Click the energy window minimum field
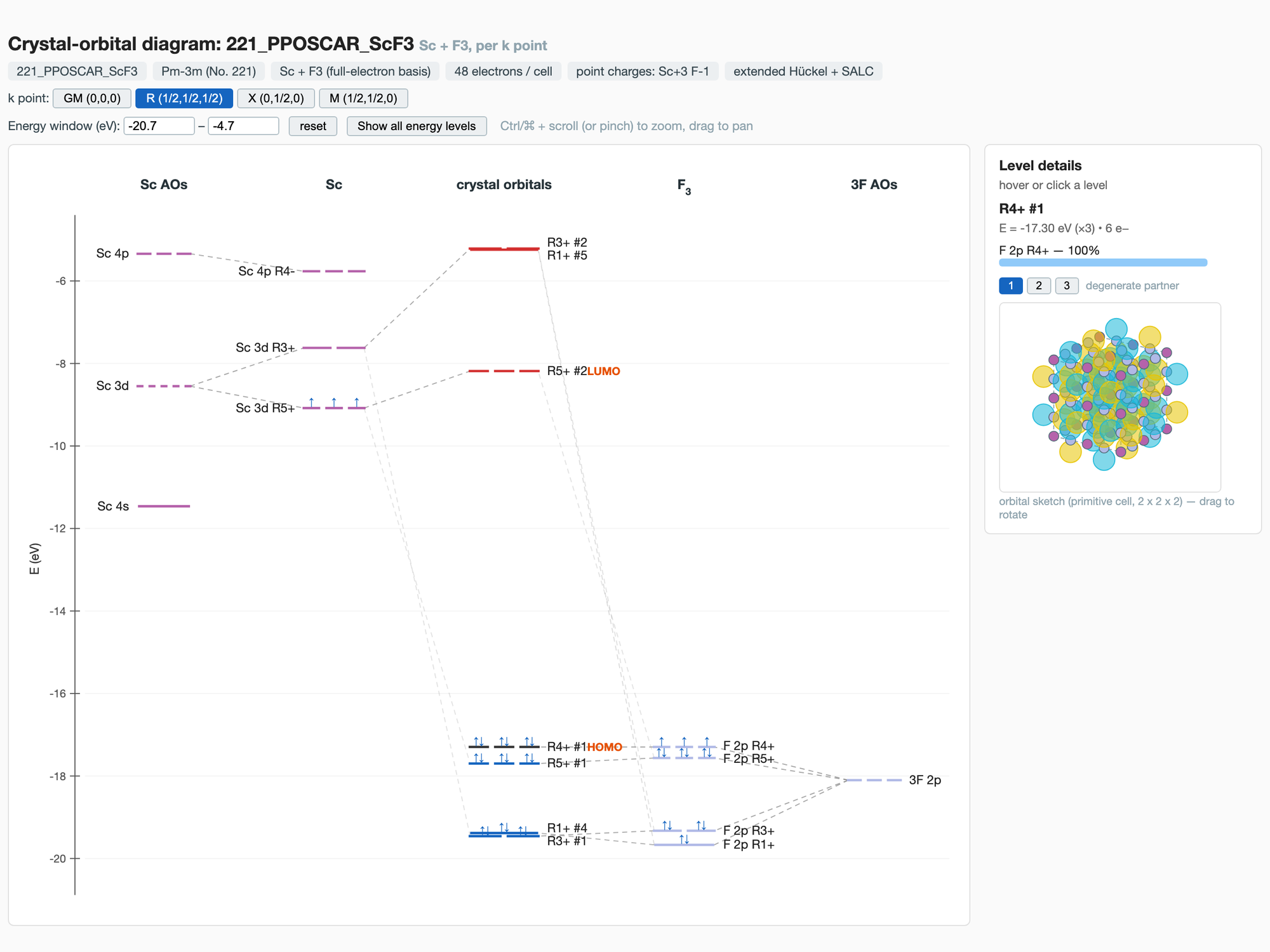 pos(159,126)
